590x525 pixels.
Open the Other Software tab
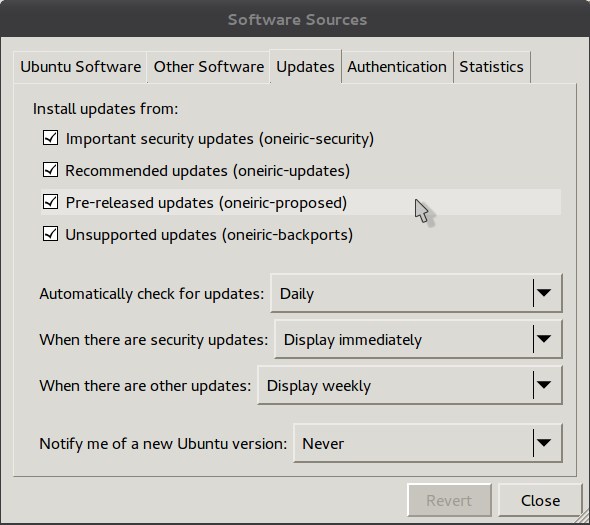(208, 67)
